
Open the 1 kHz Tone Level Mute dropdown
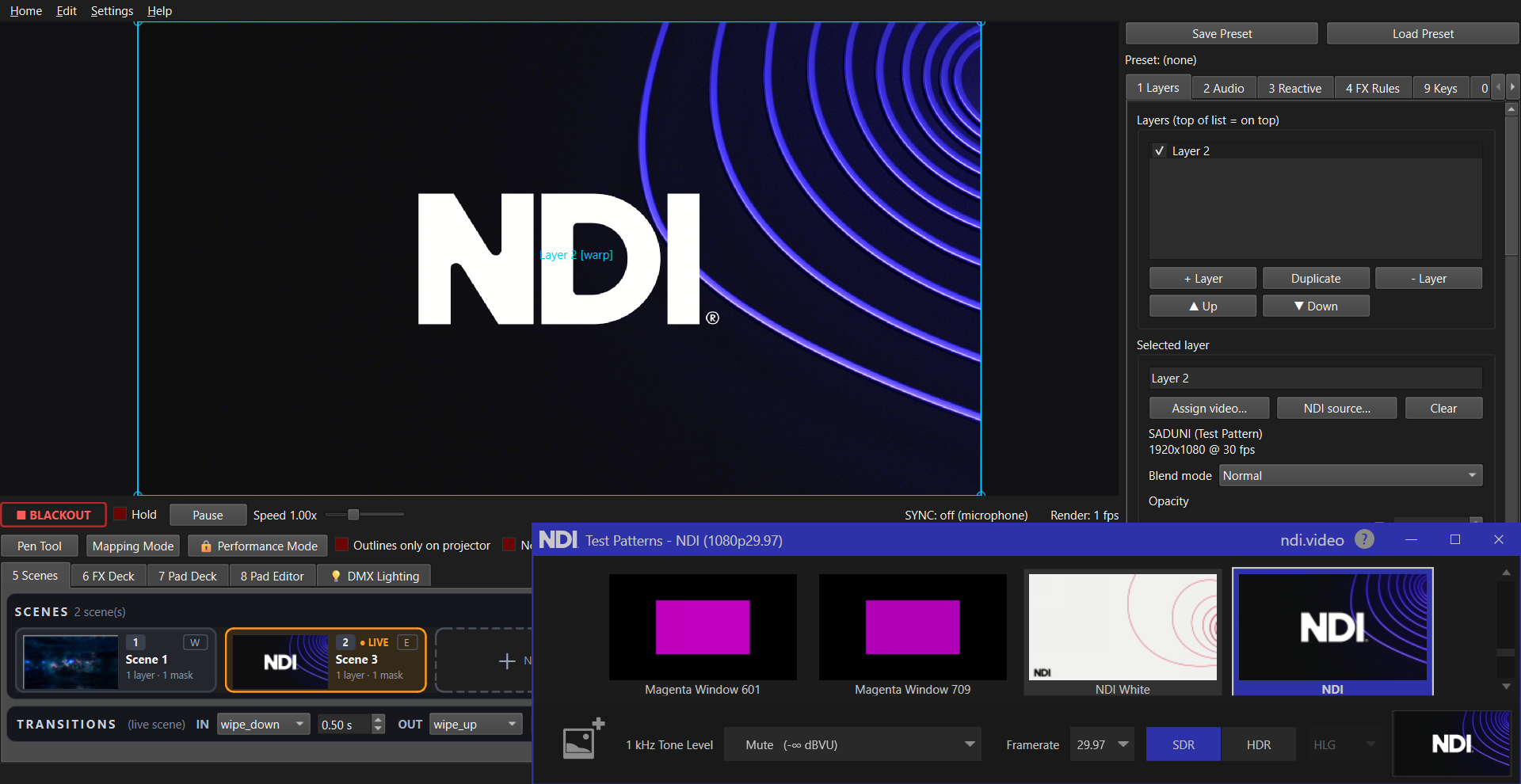click(852, 744)
